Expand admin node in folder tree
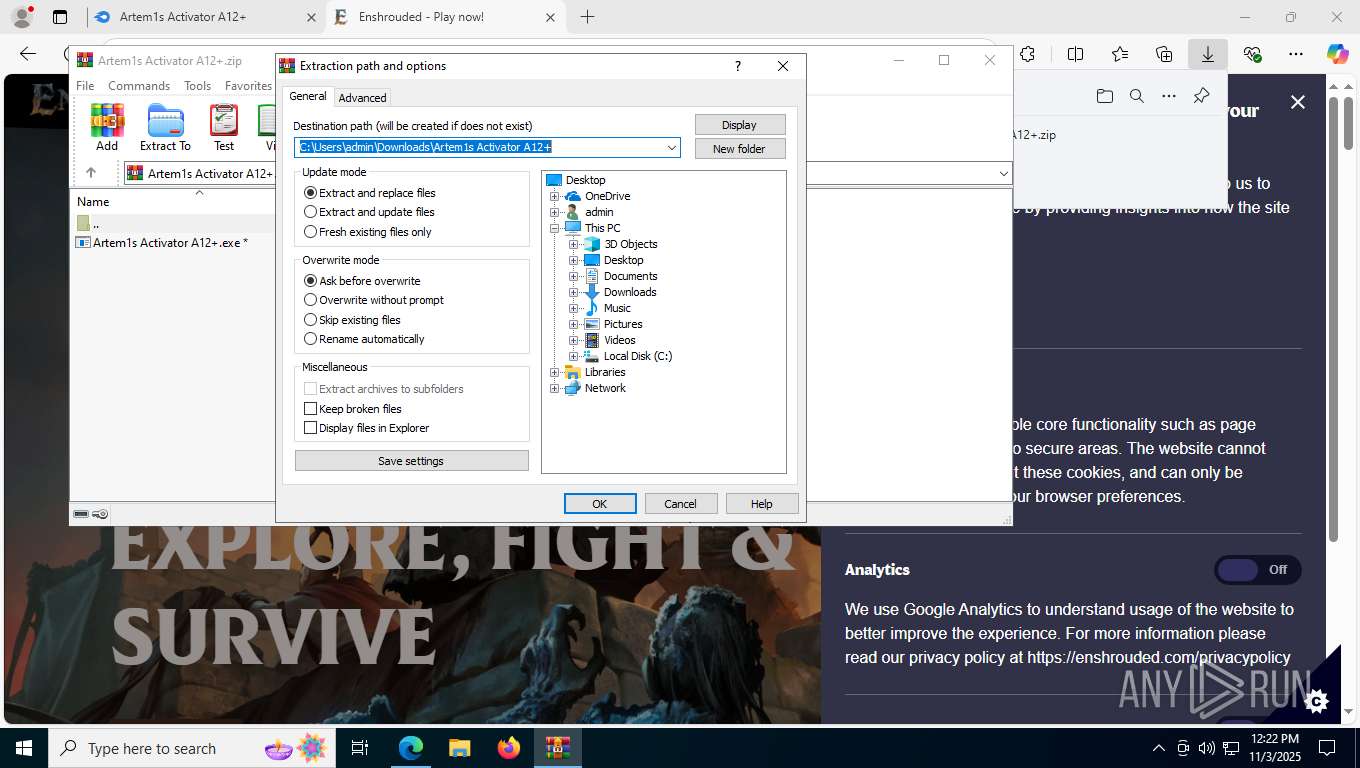The image size is (1360, 768). pos(554,212)
